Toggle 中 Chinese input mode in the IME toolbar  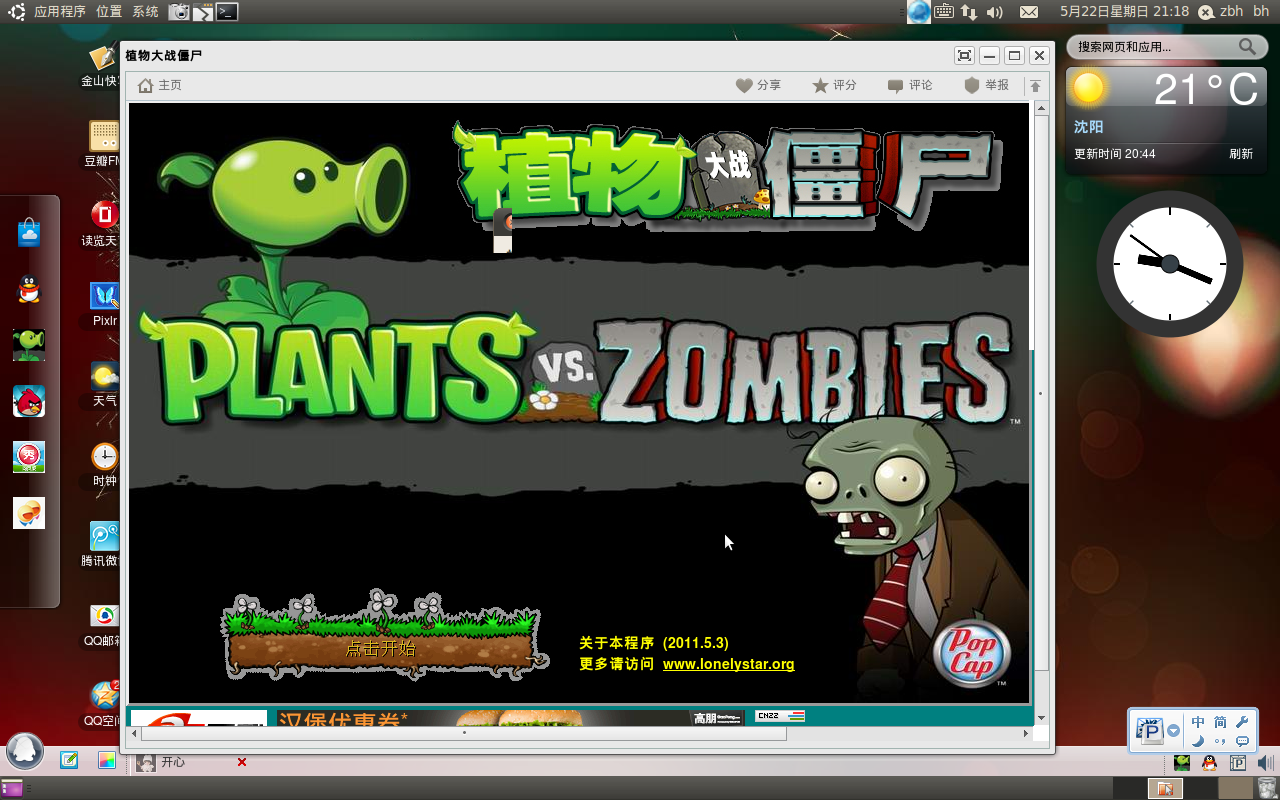[1198, 722]
